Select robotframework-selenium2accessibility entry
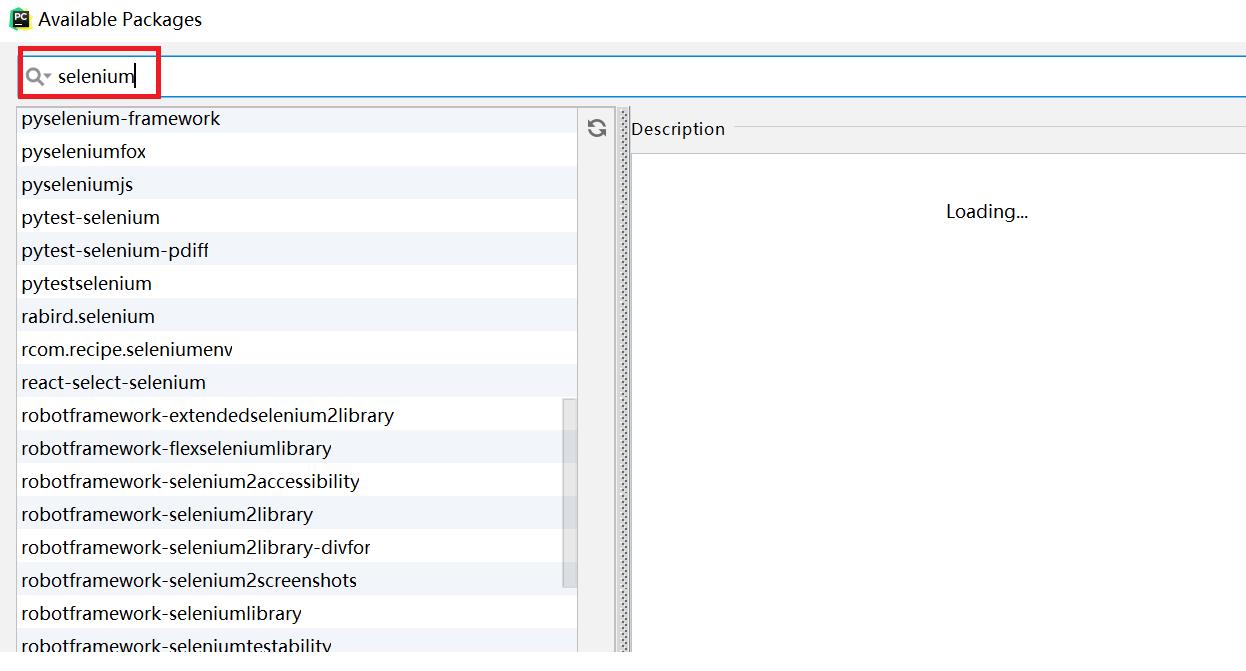The width and height of the screenshot is (1246, 671). (190, 482)
